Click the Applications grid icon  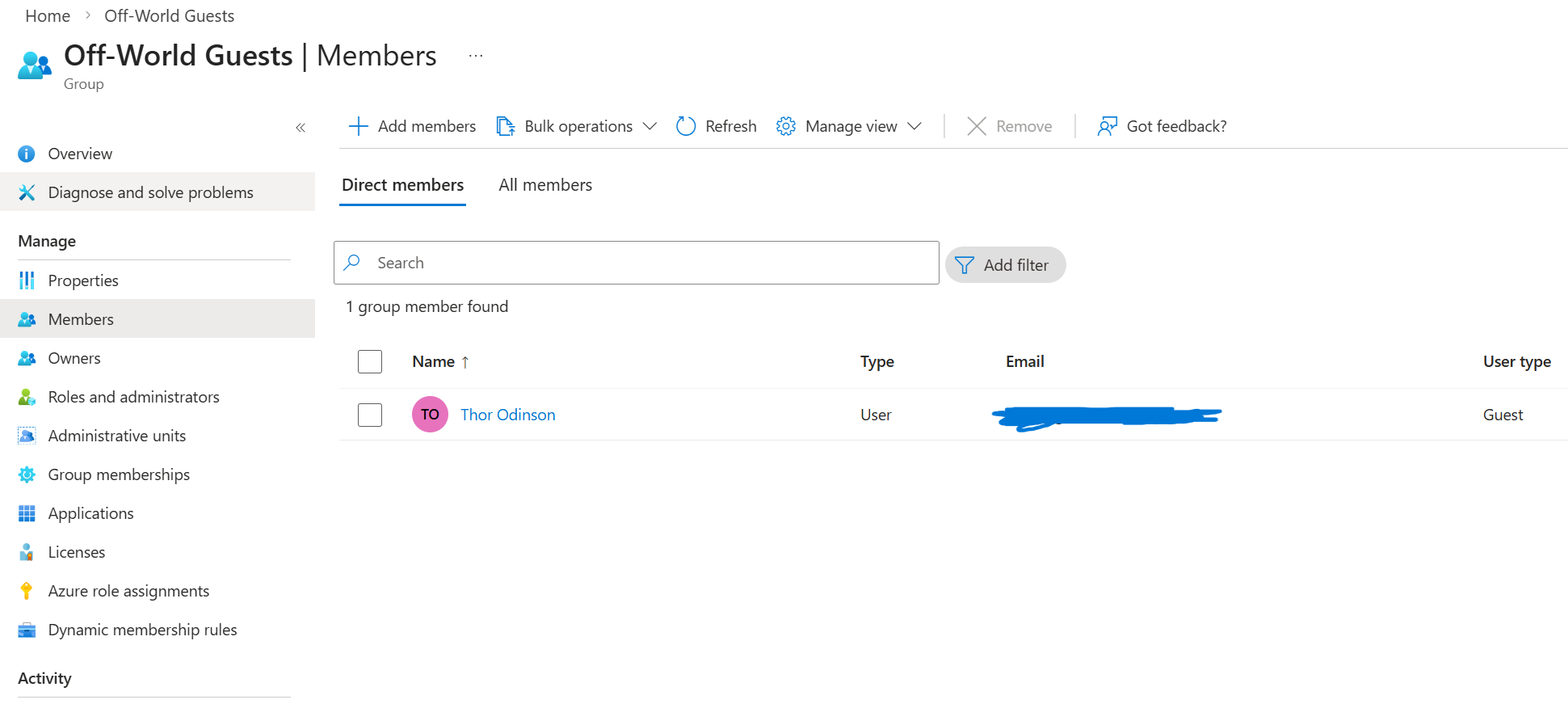click(x=27, y=513)
